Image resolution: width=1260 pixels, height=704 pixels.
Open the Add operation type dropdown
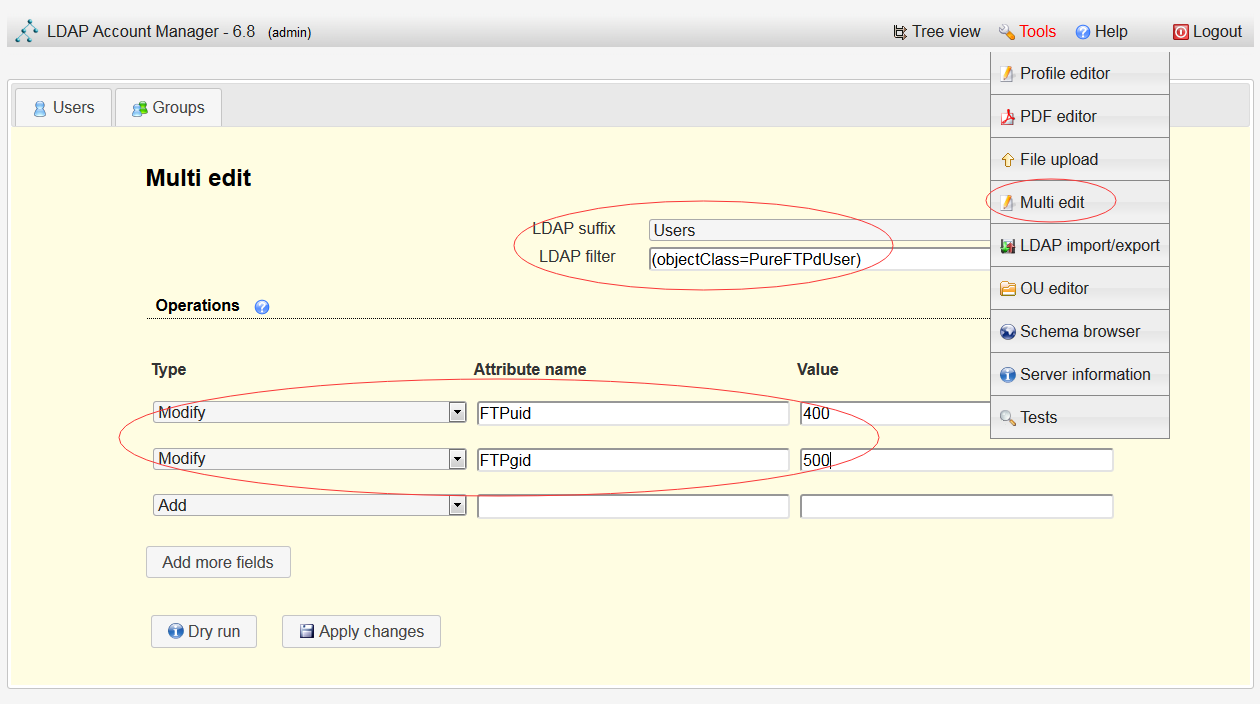point(309,506)
